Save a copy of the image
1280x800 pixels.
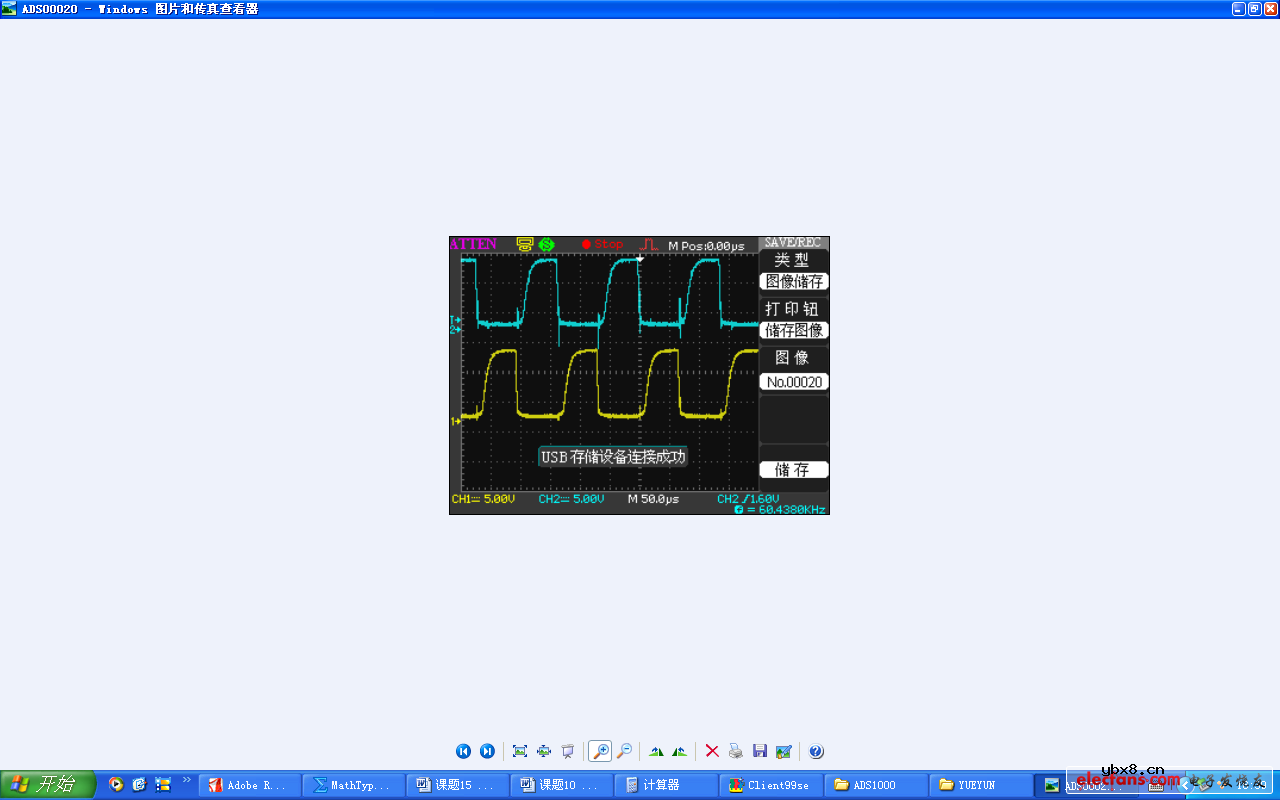tap(760, 751)
